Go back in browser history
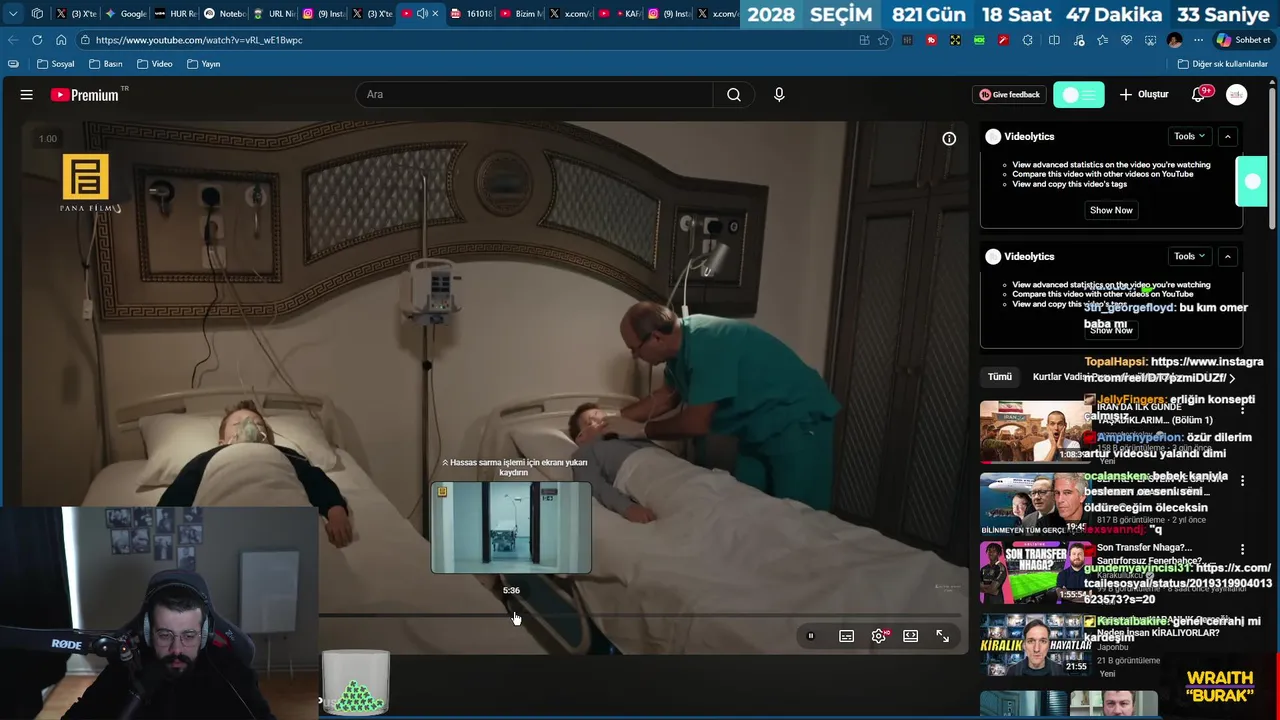Image resolution: width=1280 pixels, height=720 pixels. coord(13,40)
